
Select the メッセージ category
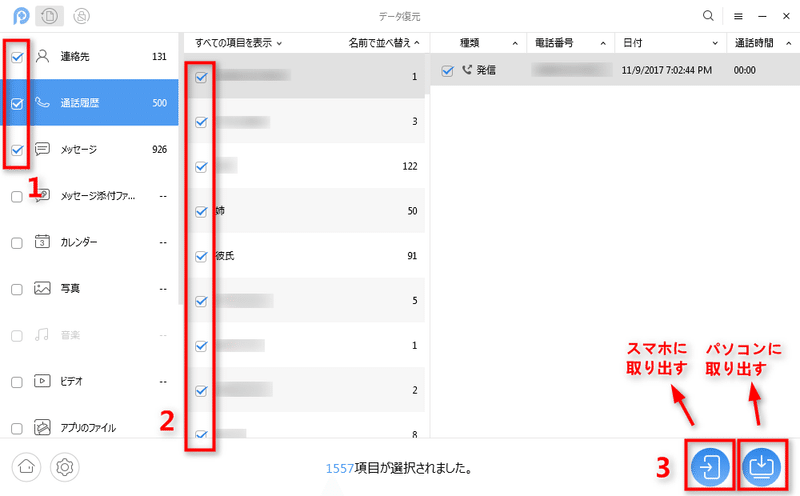click(89, 149)
